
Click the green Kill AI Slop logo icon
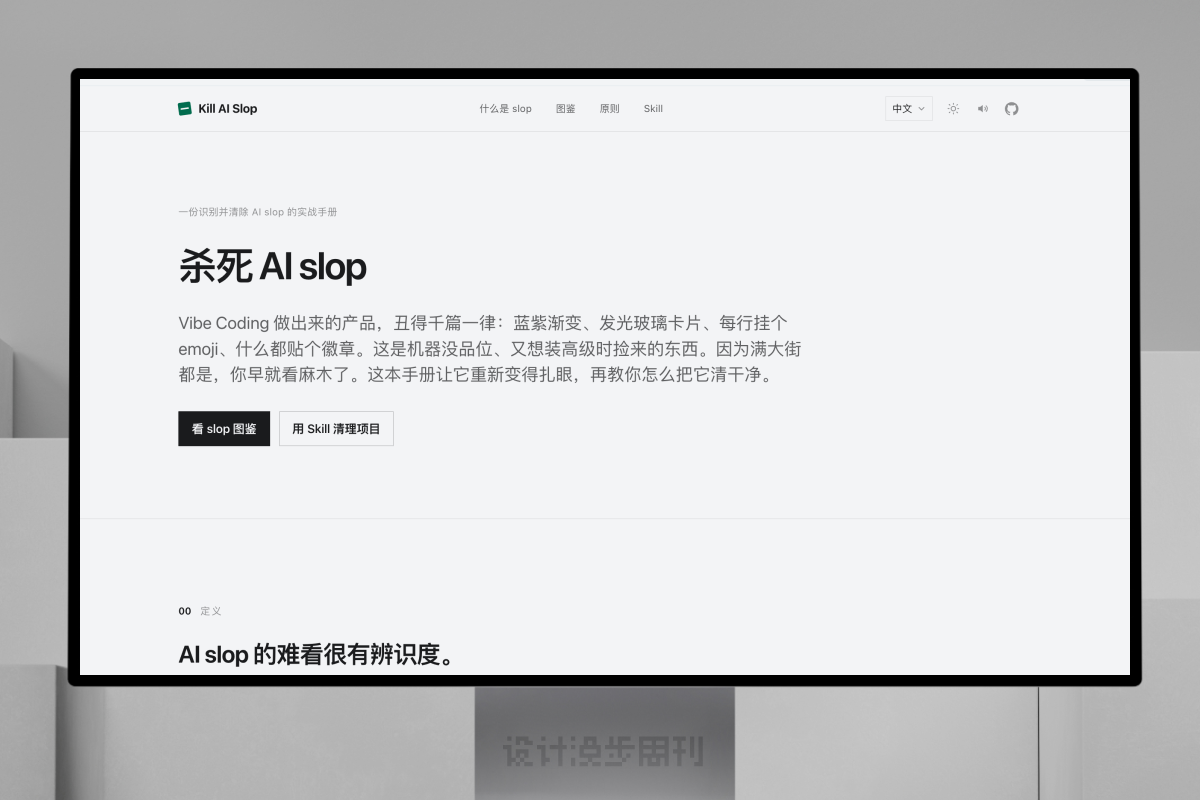(x=185, y=108)
